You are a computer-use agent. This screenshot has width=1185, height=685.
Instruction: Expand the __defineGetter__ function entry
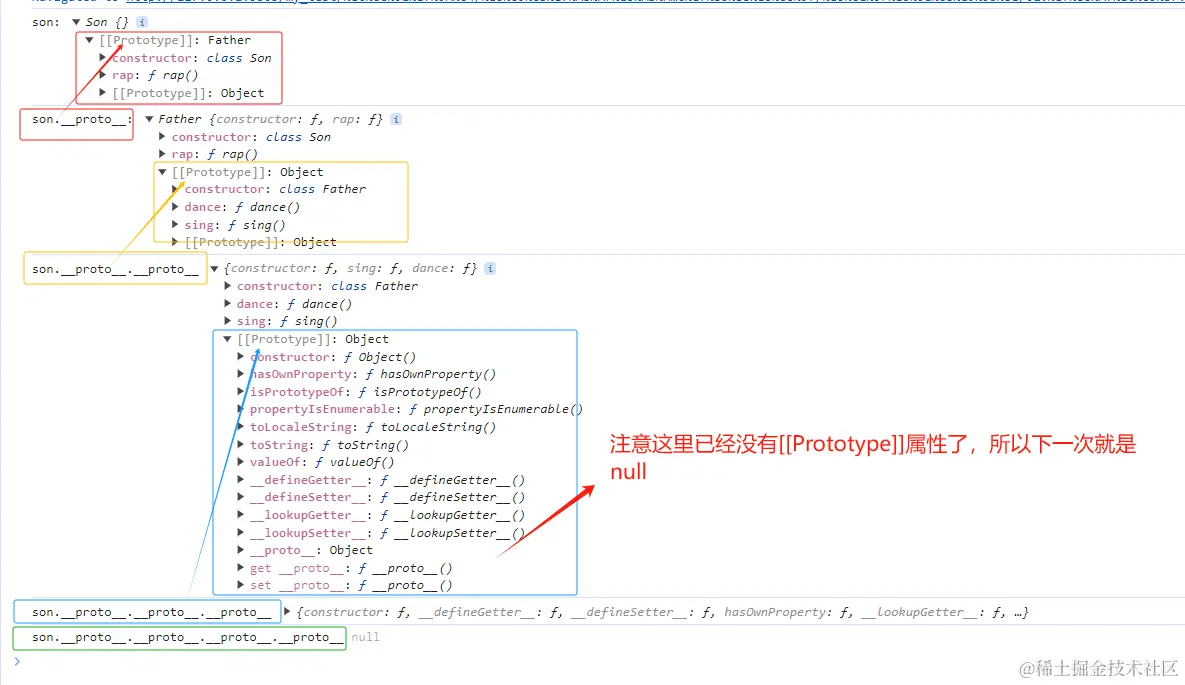[x=240, y=479]
